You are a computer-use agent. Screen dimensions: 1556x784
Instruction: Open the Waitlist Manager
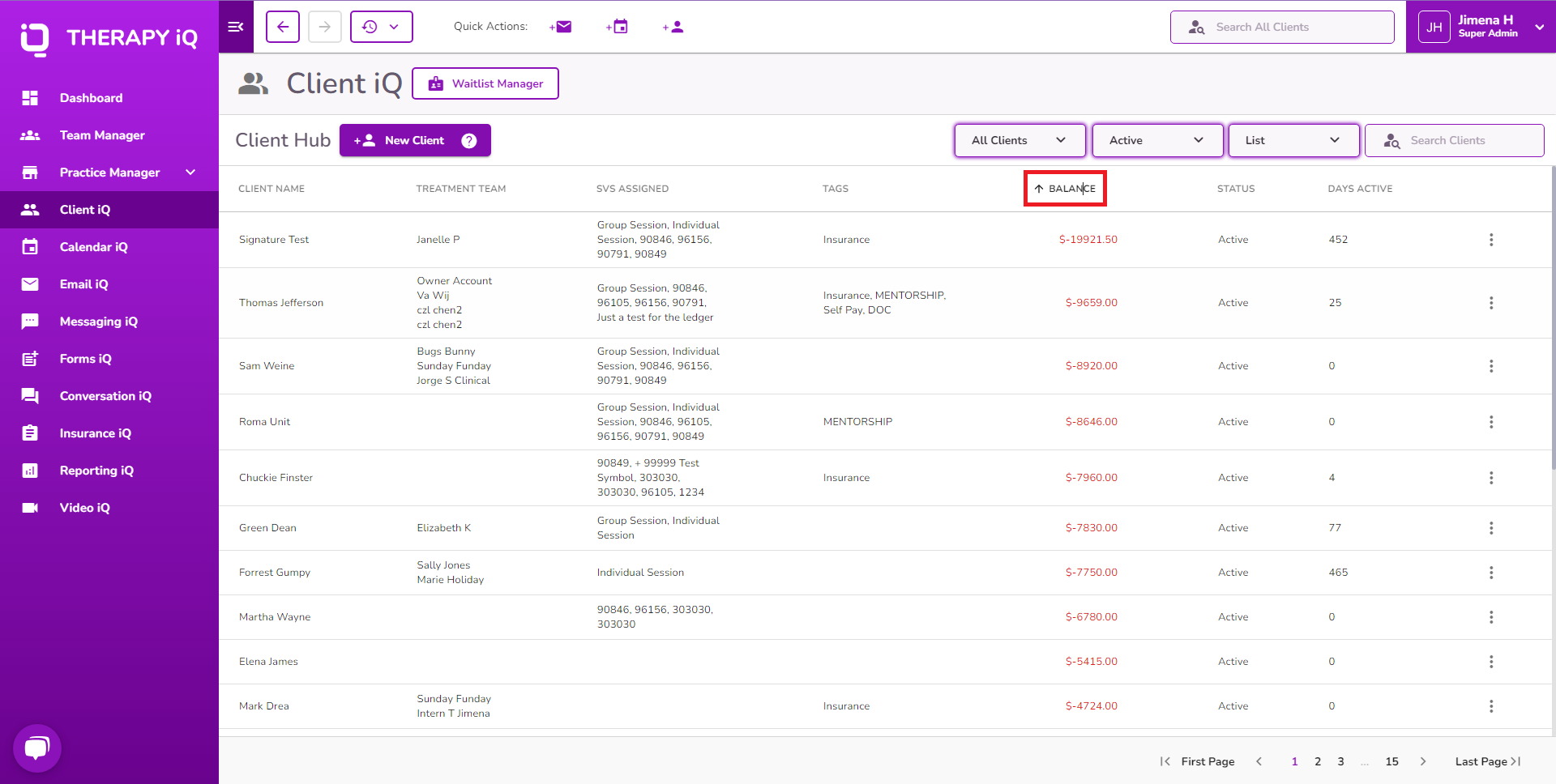pyautogui.click(x=485, y=83)
